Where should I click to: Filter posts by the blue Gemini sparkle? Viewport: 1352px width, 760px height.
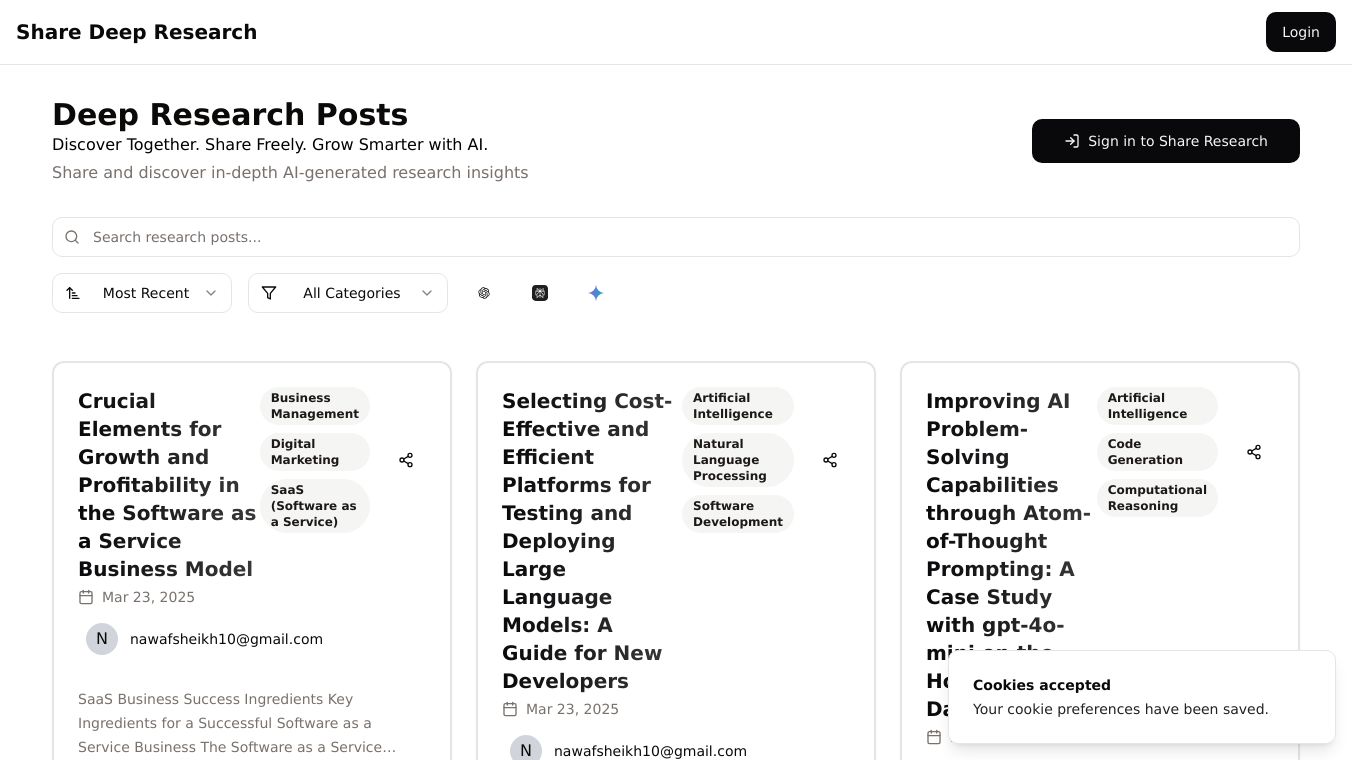[x=596, y=293]
